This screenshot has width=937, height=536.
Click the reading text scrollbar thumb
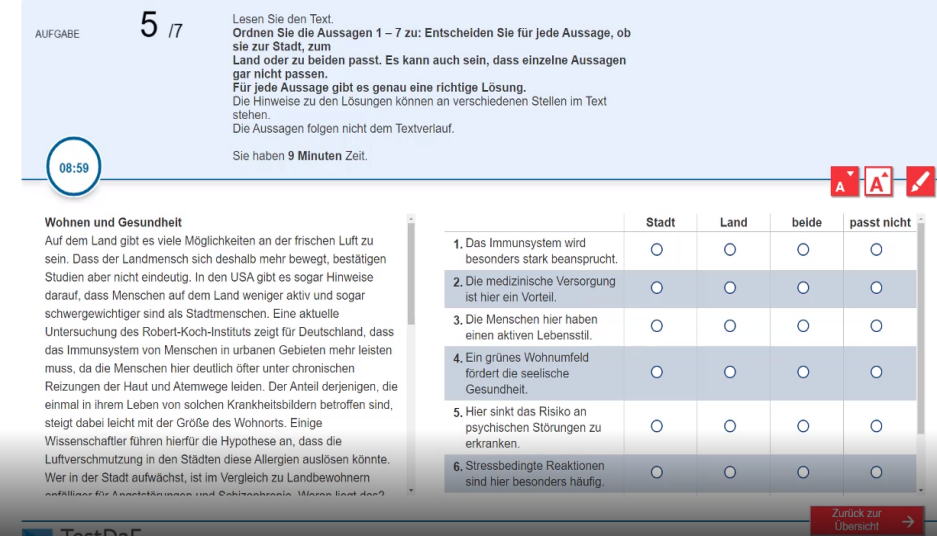(x=411, y=274)
